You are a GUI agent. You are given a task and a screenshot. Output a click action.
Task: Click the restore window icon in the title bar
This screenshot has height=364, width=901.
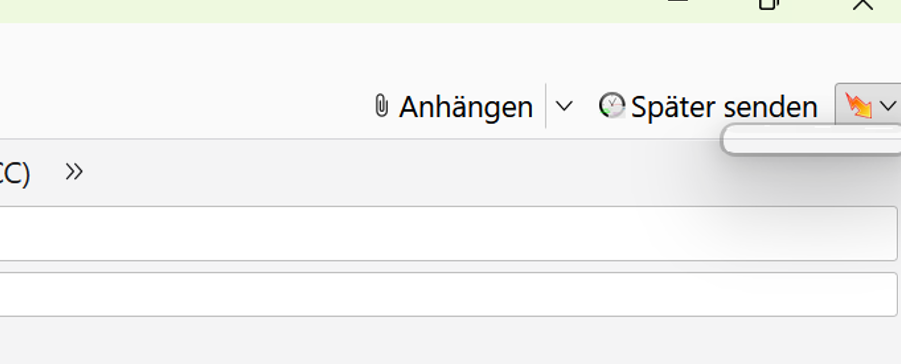[x=769, y=5]
